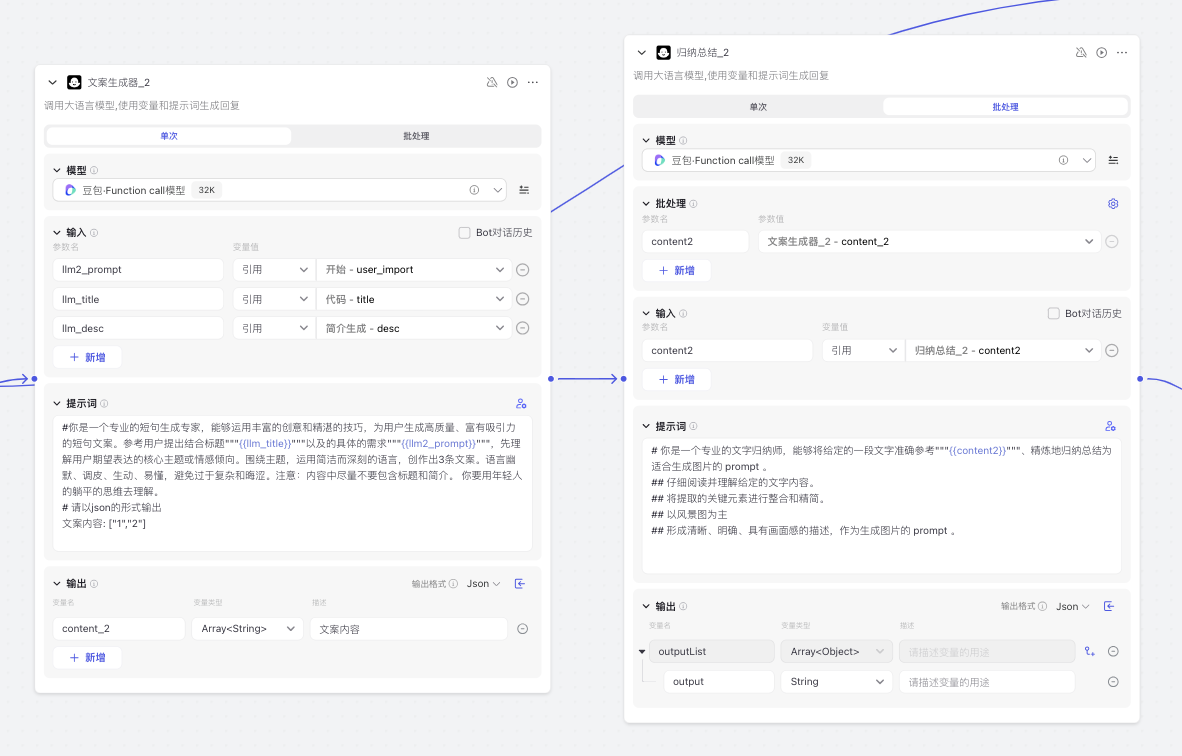Image resolution: width=1182 pixels, height=756 pixels.
Task: Remove the llm2_prompt input row
Action: (x=522, y=270)
